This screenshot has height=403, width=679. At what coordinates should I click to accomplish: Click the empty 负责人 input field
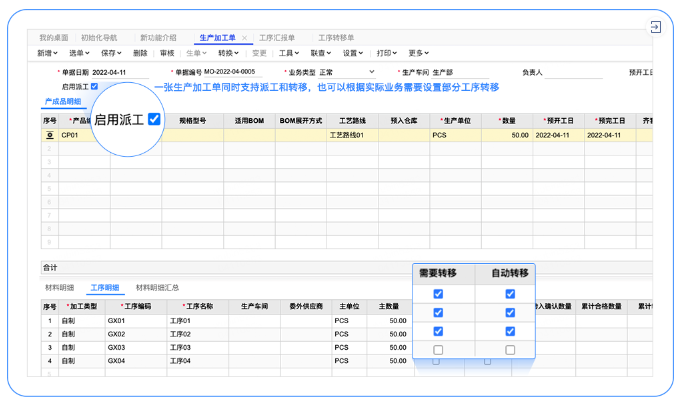(573, 73)
